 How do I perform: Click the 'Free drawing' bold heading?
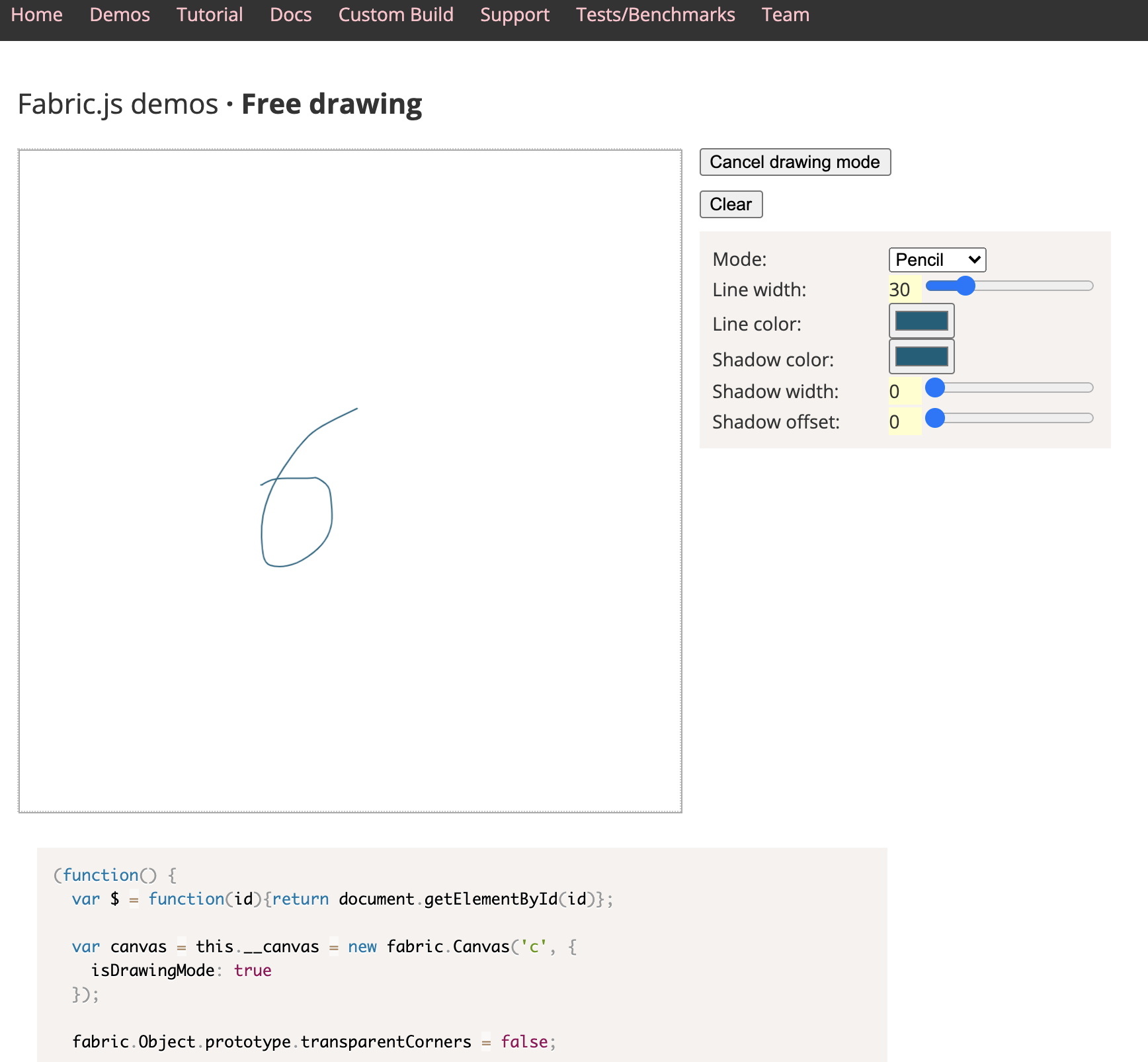pos(332,104)
